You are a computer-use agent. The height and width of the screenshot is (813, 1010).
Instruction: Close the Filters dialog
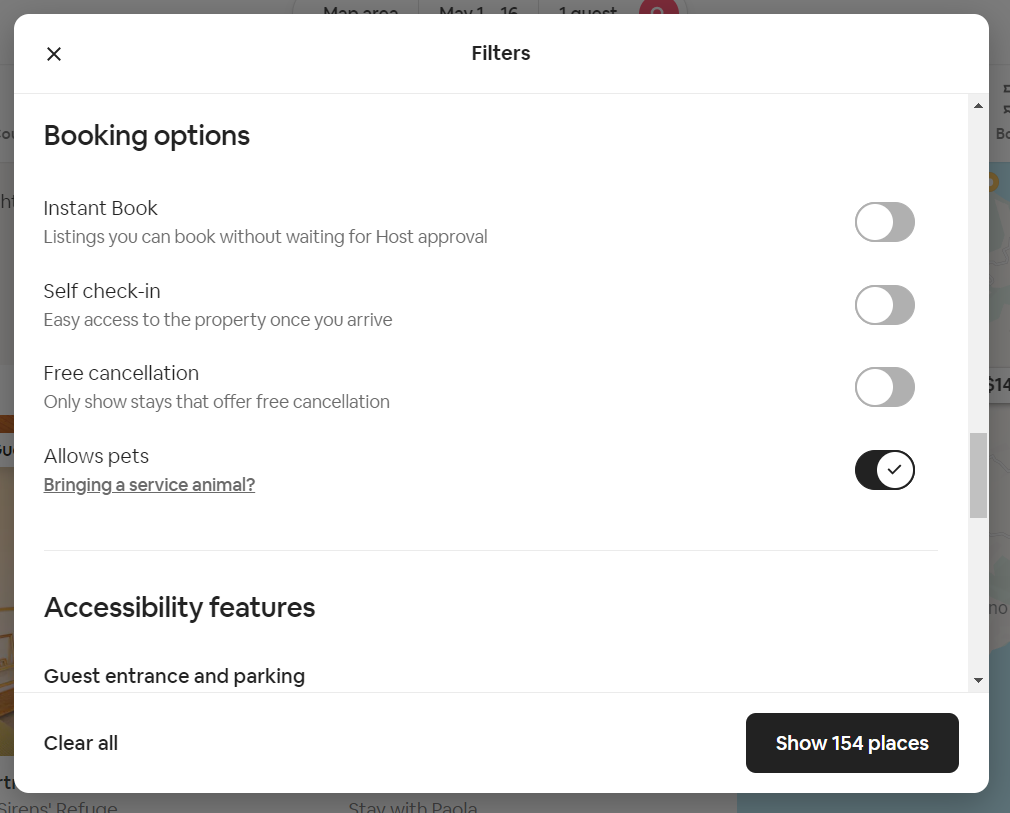click(53, 53)
